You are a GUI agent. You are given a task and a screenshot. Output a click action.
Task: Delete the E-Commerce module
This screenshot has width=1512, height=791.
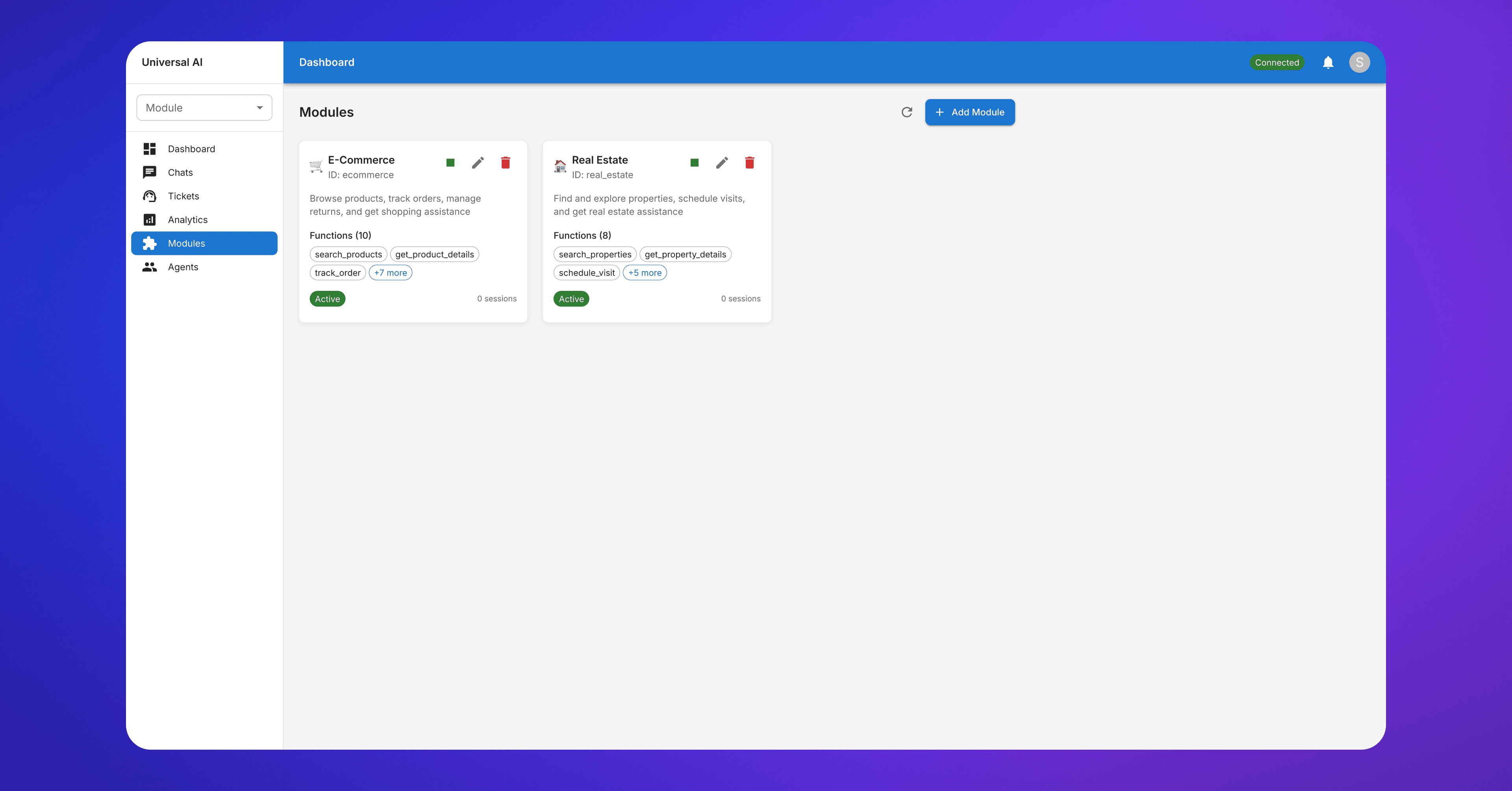[505, 163]
